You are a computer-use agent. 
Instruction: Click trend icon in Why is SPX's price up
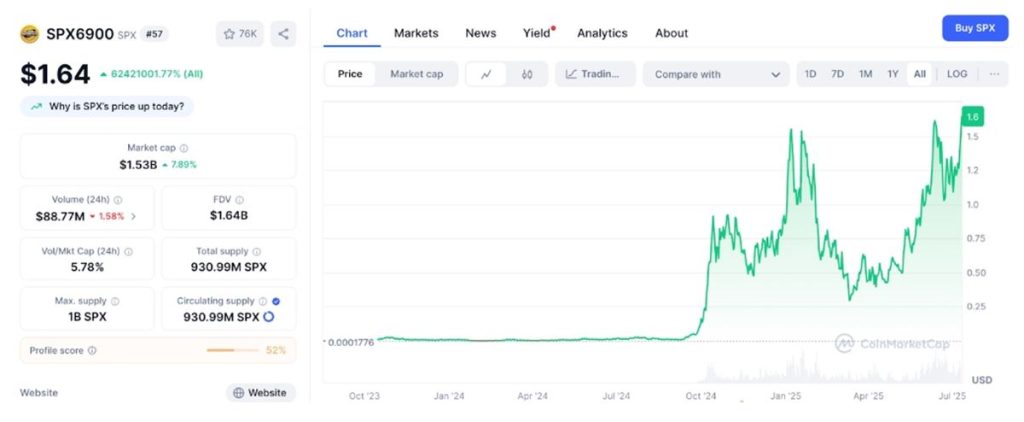pos(36,106)
